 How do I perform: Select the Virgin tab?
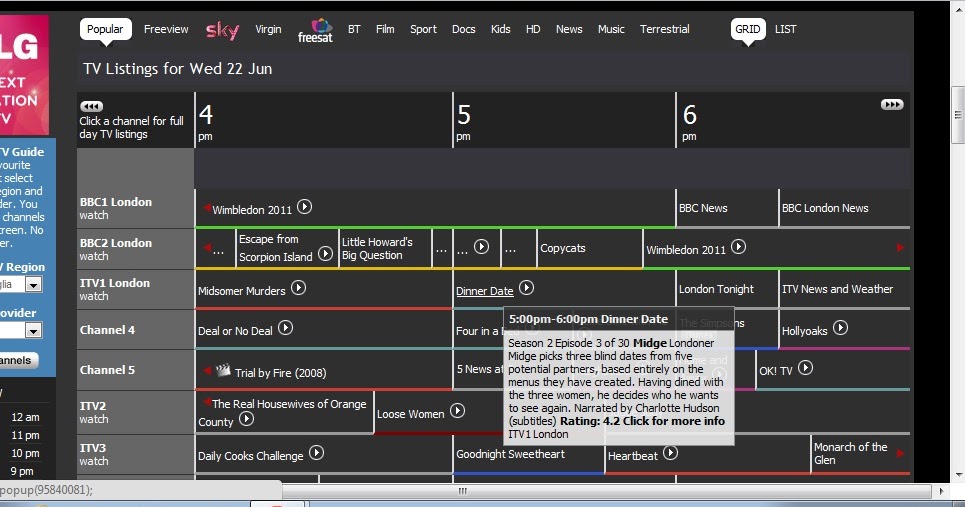click(x=268, y=29)
